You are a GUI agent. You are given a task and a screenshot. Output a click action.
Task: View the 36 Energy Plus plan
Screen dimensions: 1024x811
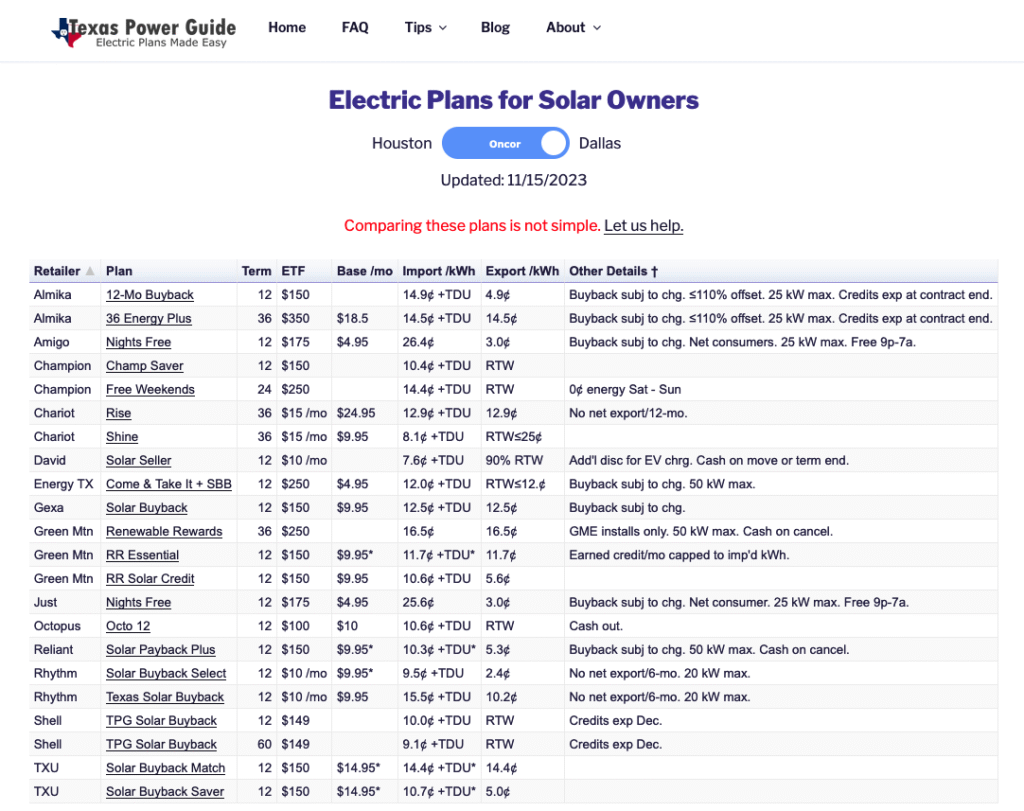click(x=148, y=318)
